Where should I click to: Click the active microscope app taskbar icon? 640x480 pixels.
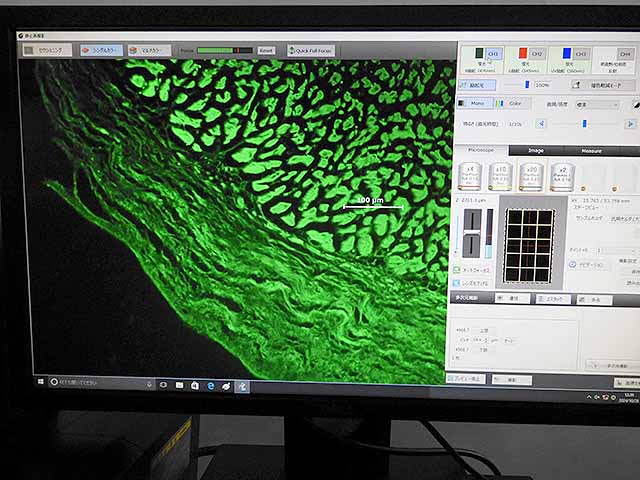pyautogui.click(x=242, y=387)
